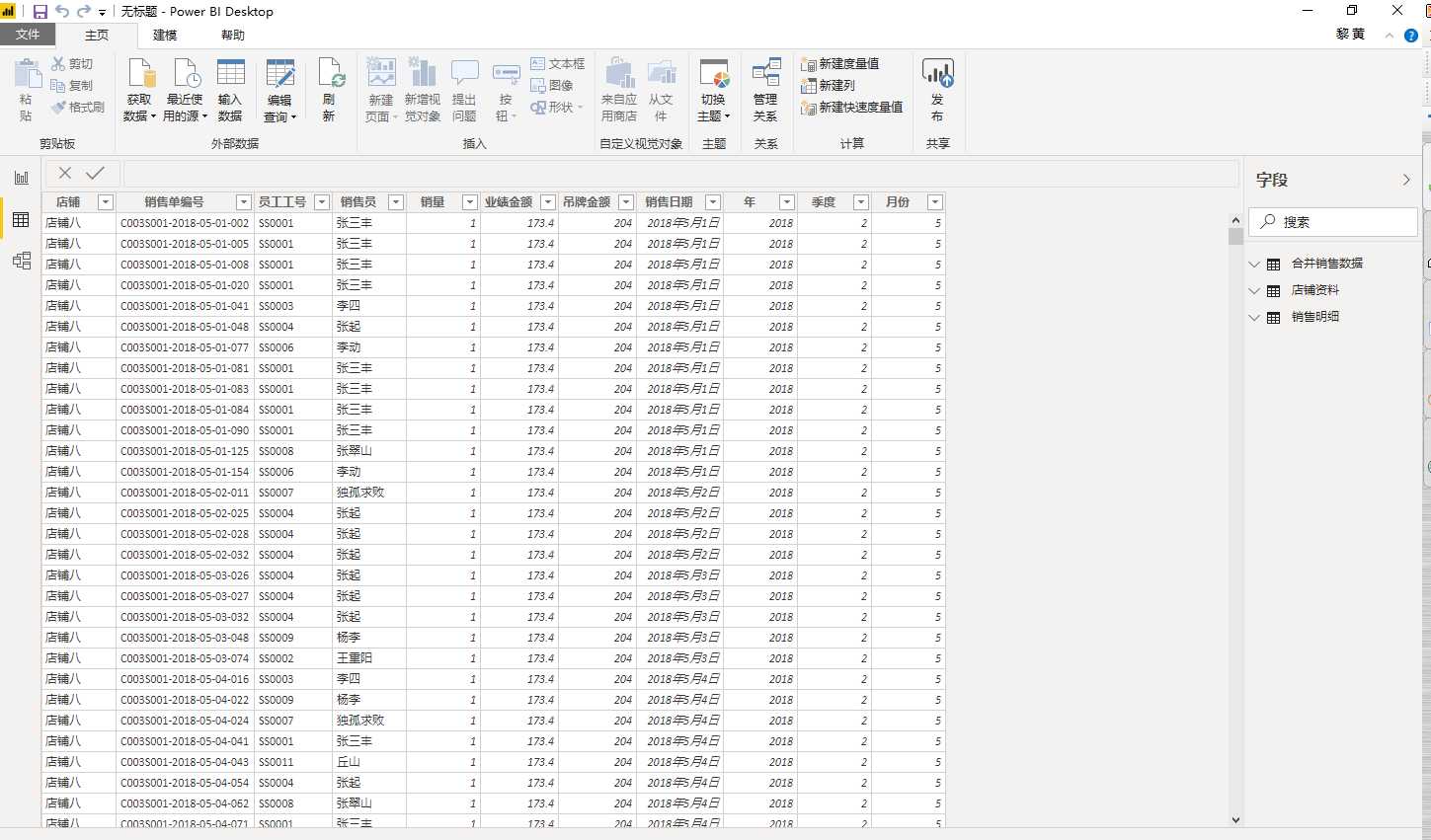Open the 员工工号 column filter dropdown
Screen dimensions: 1431x840
point(322,202)
